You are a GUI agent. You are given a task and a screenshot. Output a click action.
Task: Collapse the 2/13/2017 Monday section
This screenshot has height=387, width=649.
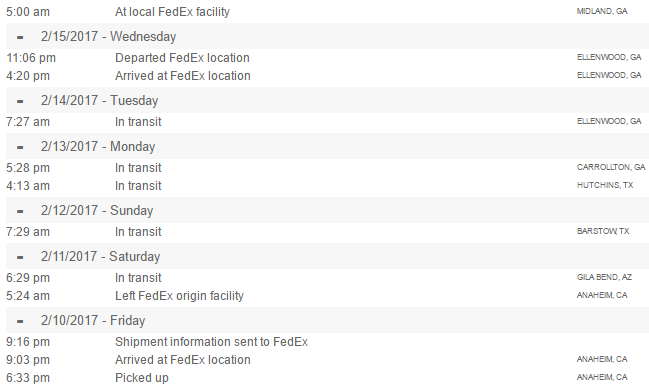[x=20, y=147]
